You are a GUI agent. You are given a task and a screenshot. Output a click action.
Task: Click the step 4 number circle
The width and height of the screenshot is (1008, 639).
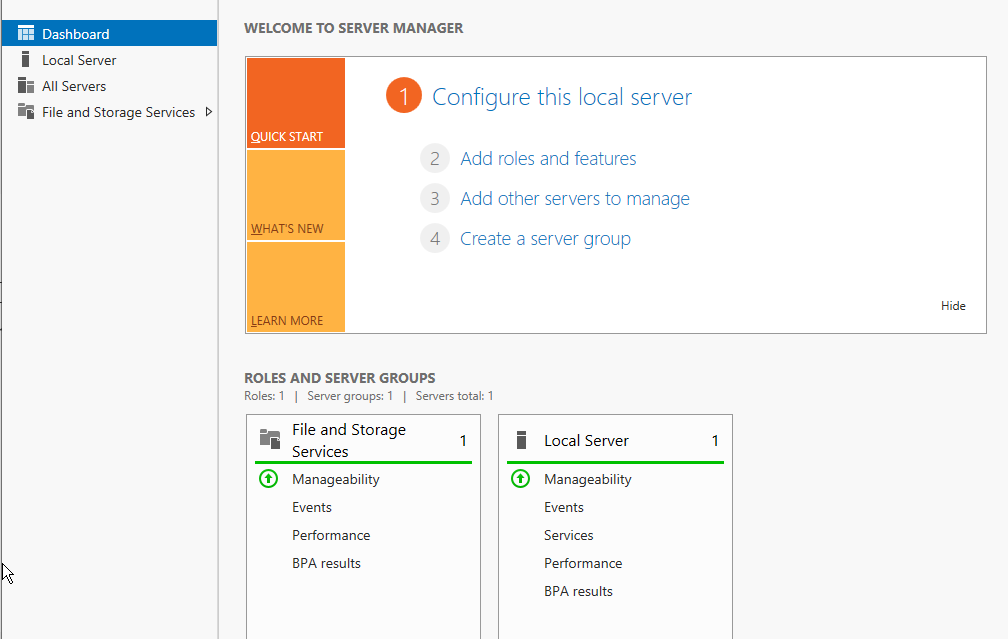click(435, 238)
